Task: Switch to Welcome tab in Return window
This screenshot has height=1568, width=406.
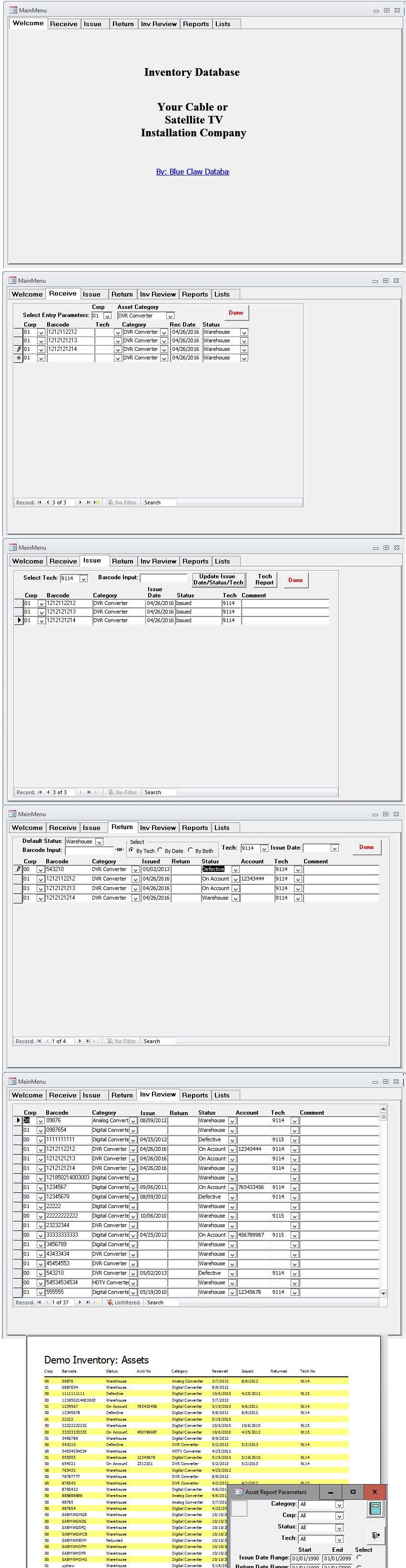Action: click(x=27, y=827)
